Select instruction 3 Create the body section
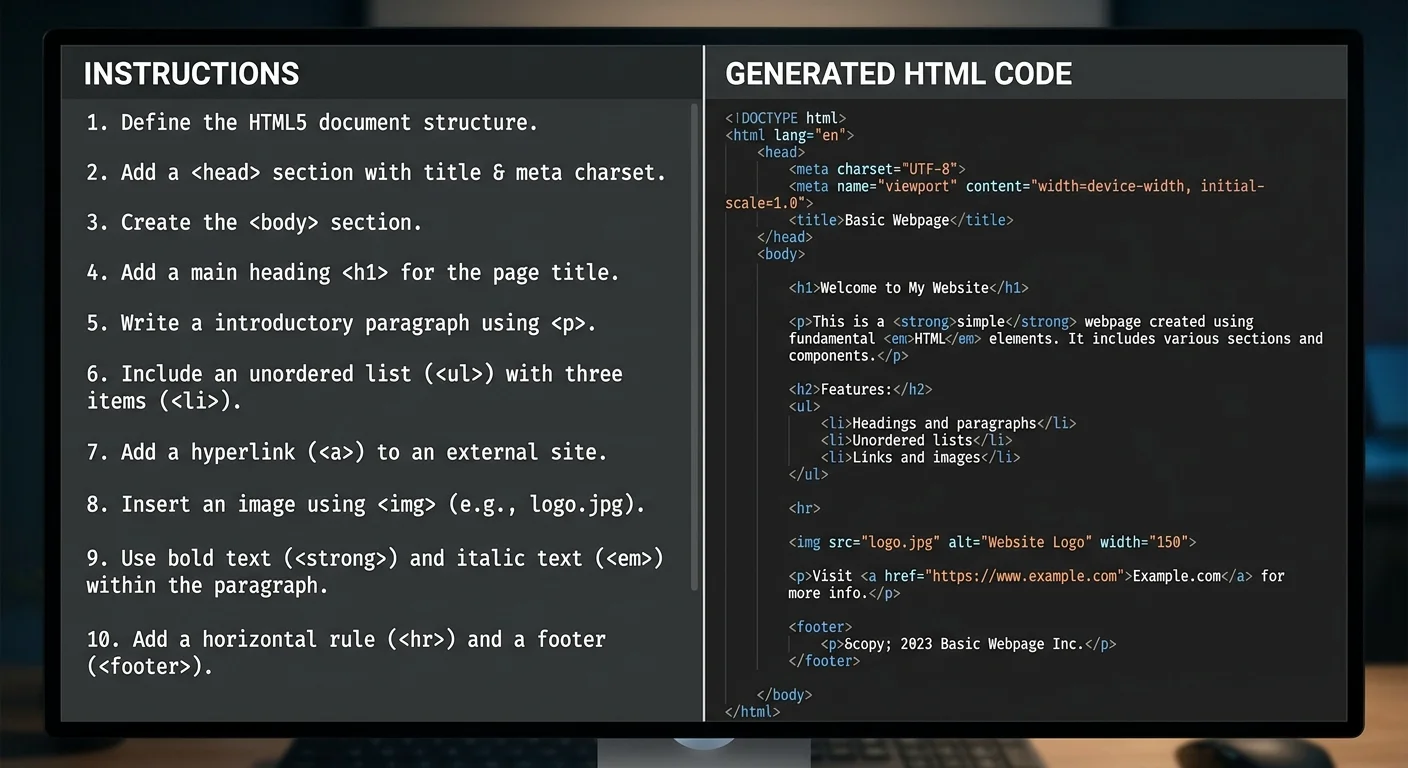The width and height of the screenshot is (1408, 768). (254, 222)
